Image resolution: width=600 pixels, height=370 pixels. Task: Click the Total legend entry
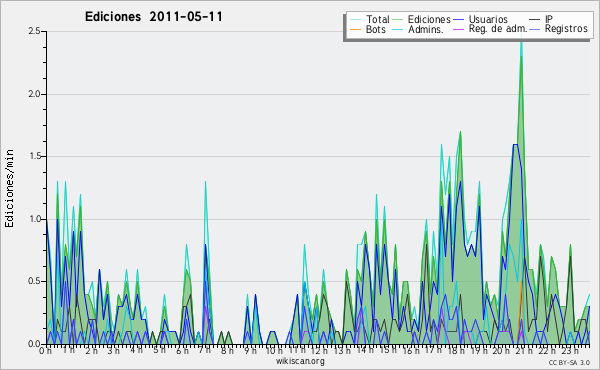pos(370,19)
